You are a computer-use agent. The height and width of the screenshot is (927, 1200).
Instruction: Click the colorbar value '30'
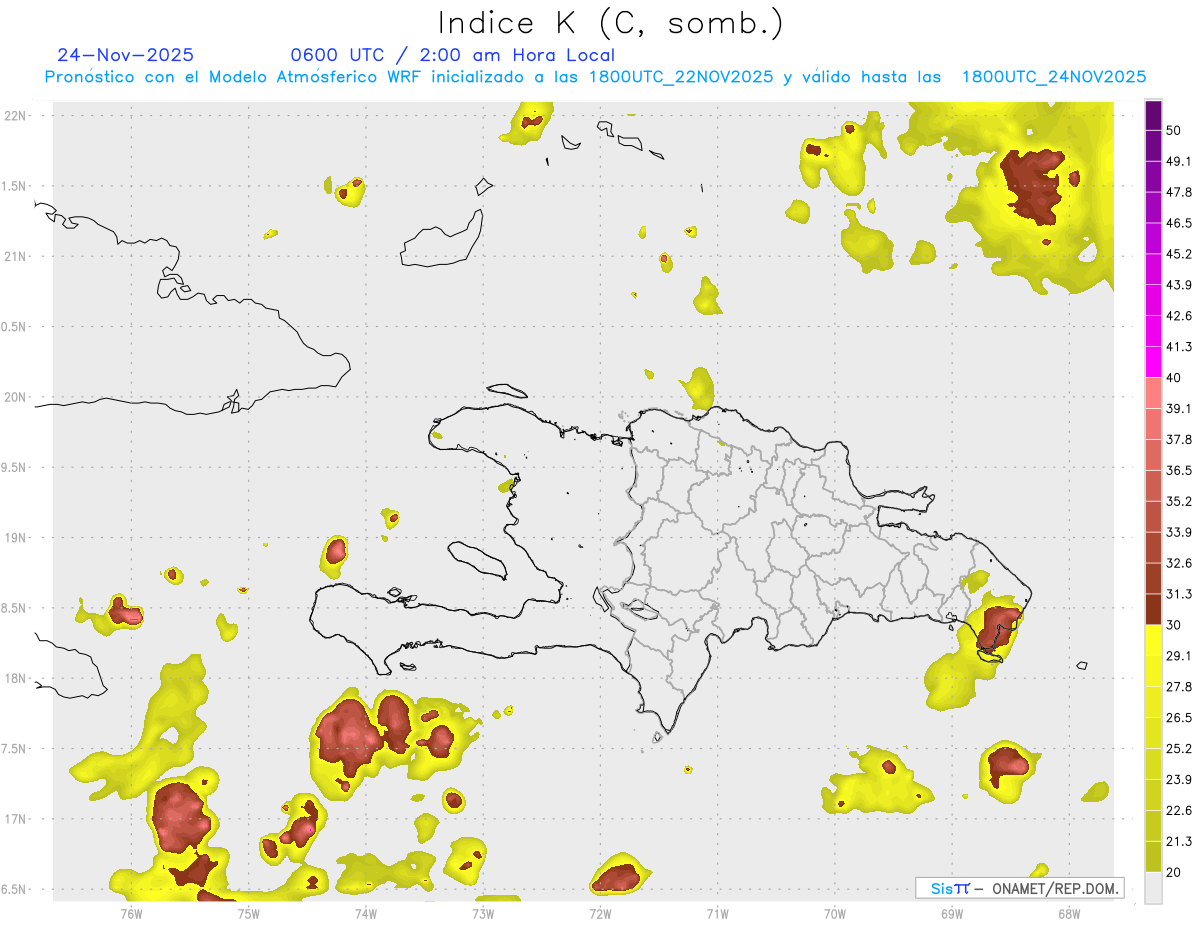pyautogui.click(x=1175, y=625)
